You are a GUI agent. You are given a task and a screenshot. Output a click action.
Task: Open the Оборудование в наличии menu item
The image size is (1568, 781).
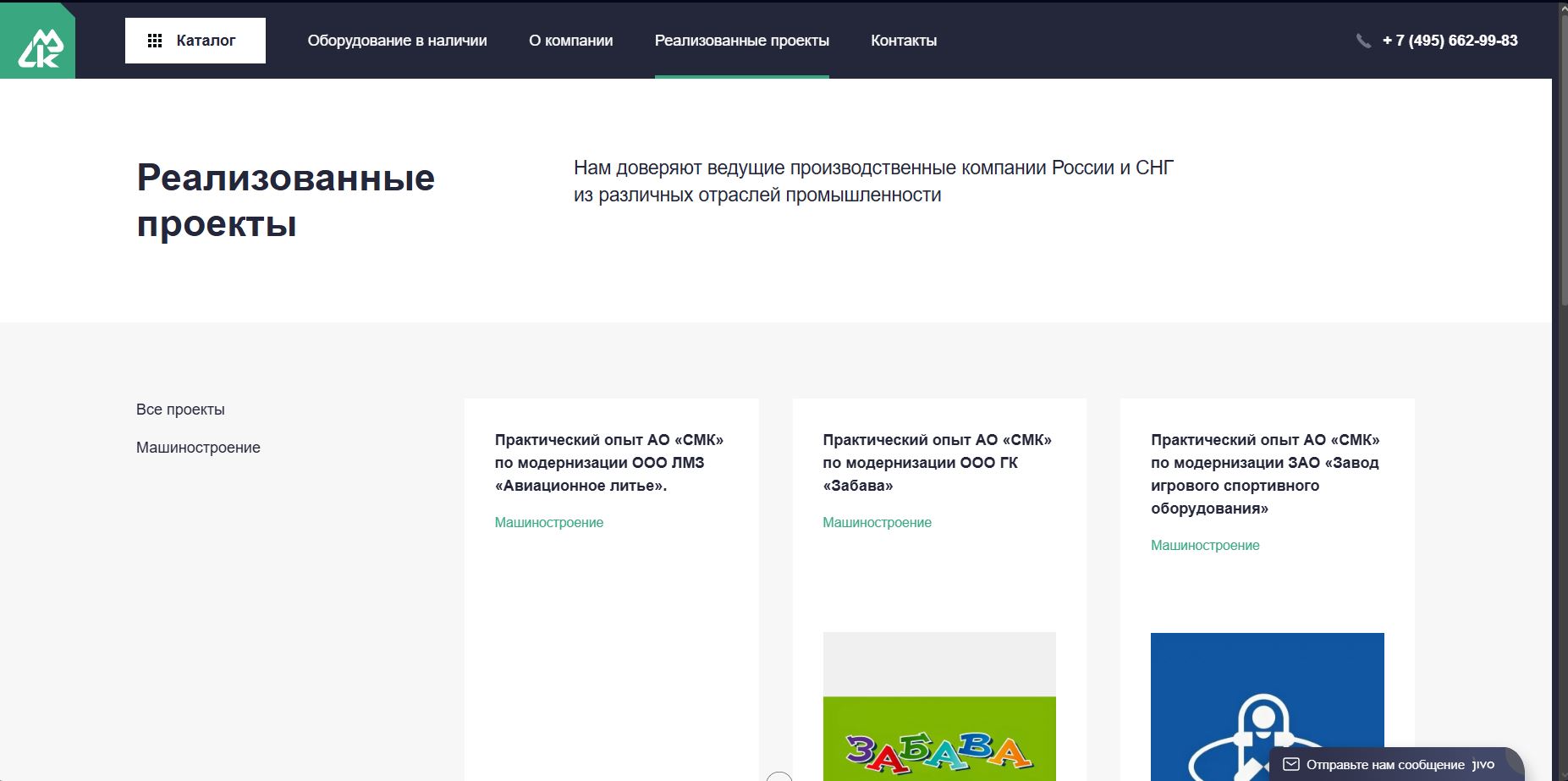pyautogui.click(x=397, y=41)
